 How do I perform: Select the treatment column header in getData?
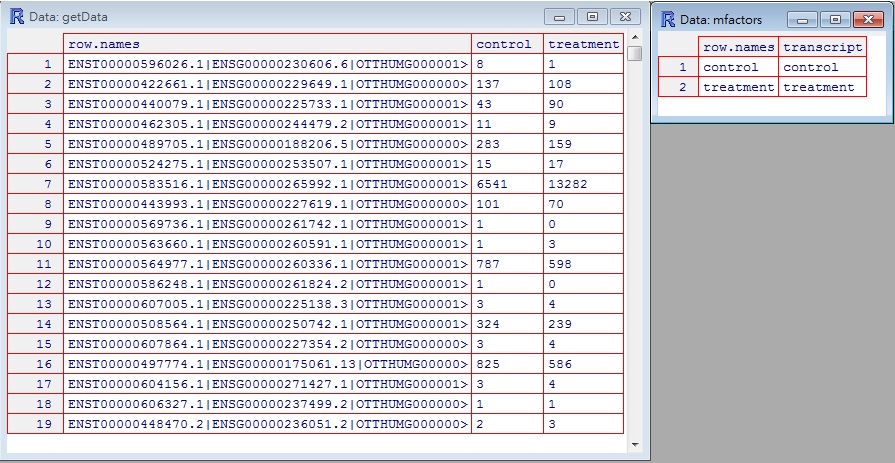[x=583, y=44]
